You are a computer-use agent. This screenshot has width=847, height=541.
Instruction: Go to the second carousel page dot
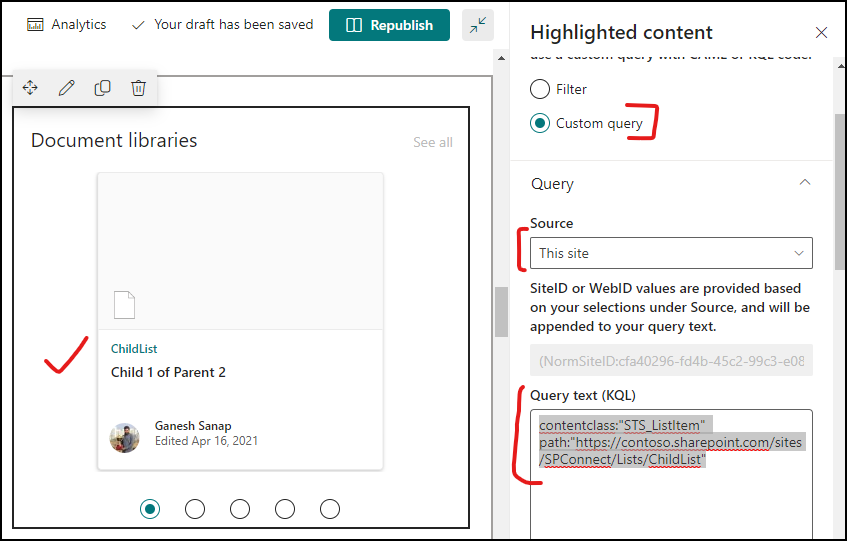[195, 509]
